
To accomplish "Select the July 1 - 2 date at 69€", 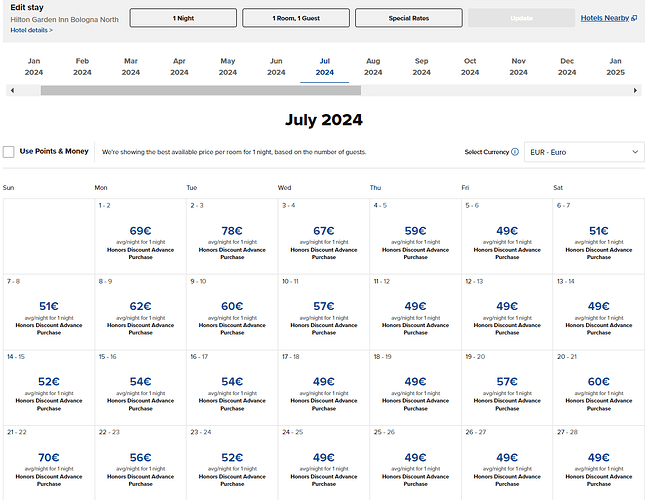I will [x=140, y=236].
